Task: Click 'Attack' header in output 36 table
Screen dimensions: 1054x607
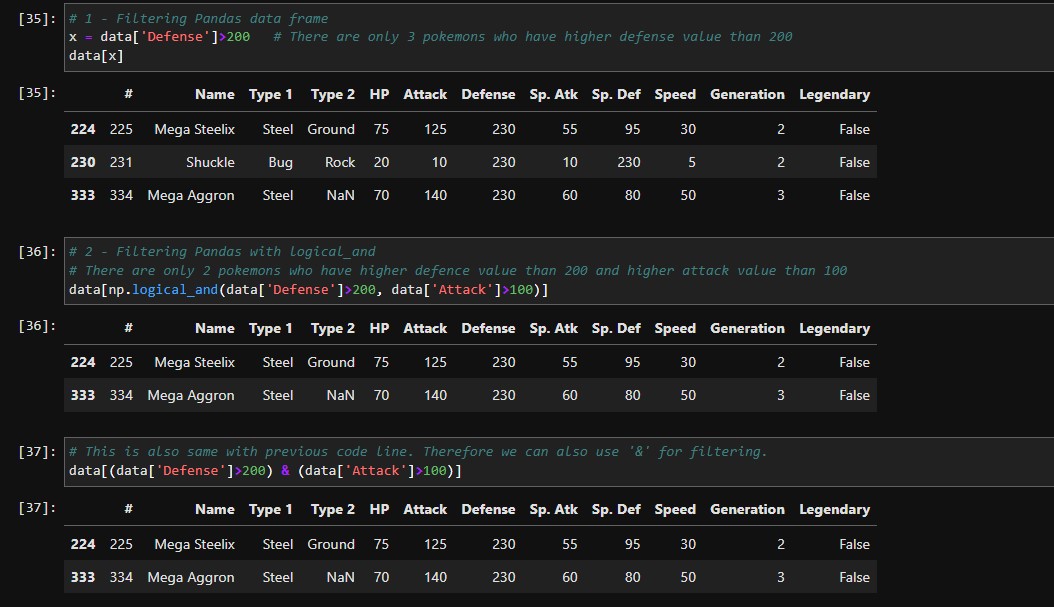Action: (425, 329)
